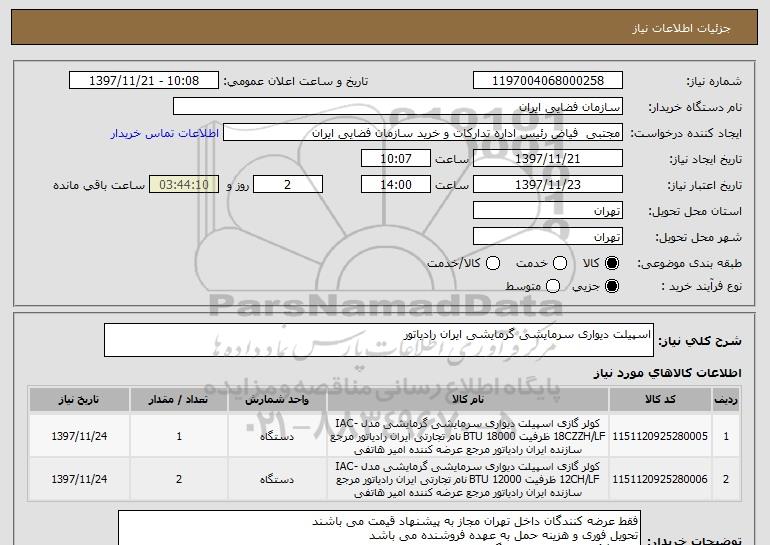Viewport: 770px width, 545px height.
Task: Click product code 1151120925280005
Action: click(660, 436)
